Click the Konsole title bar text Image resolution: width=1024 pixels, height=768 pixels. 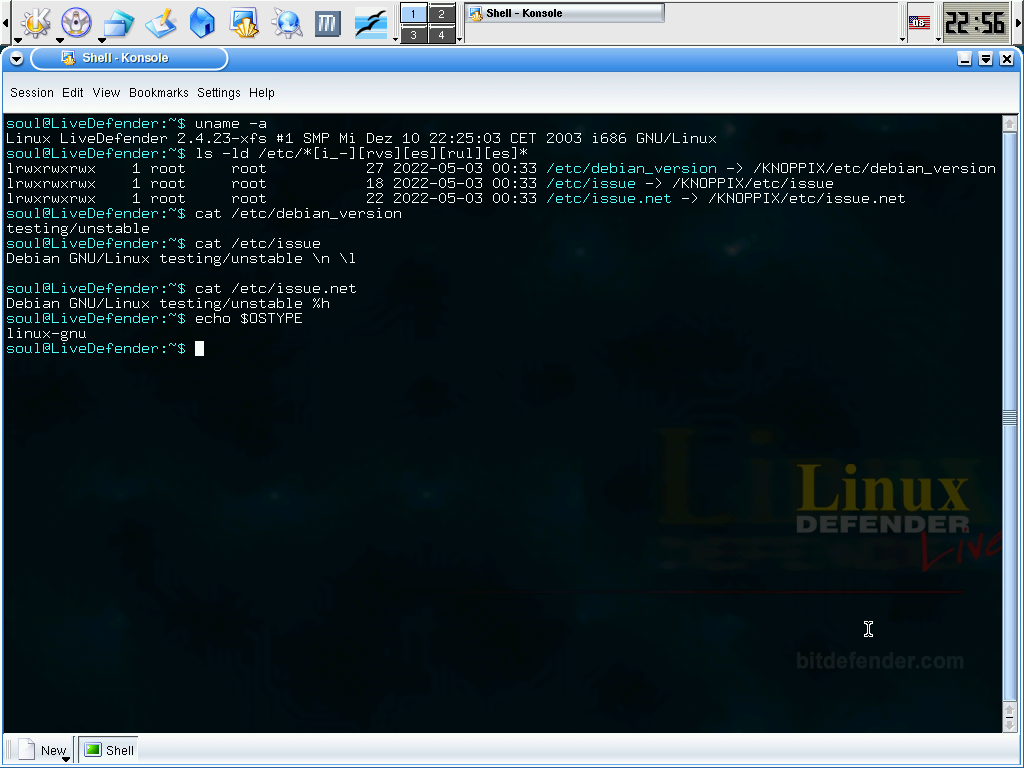click(125, 58)
